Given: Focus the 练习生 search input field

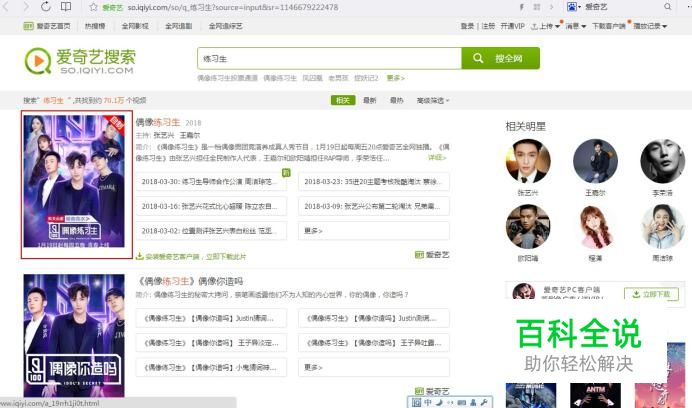Looking at the screenshot, I should [x=330, y=58].
